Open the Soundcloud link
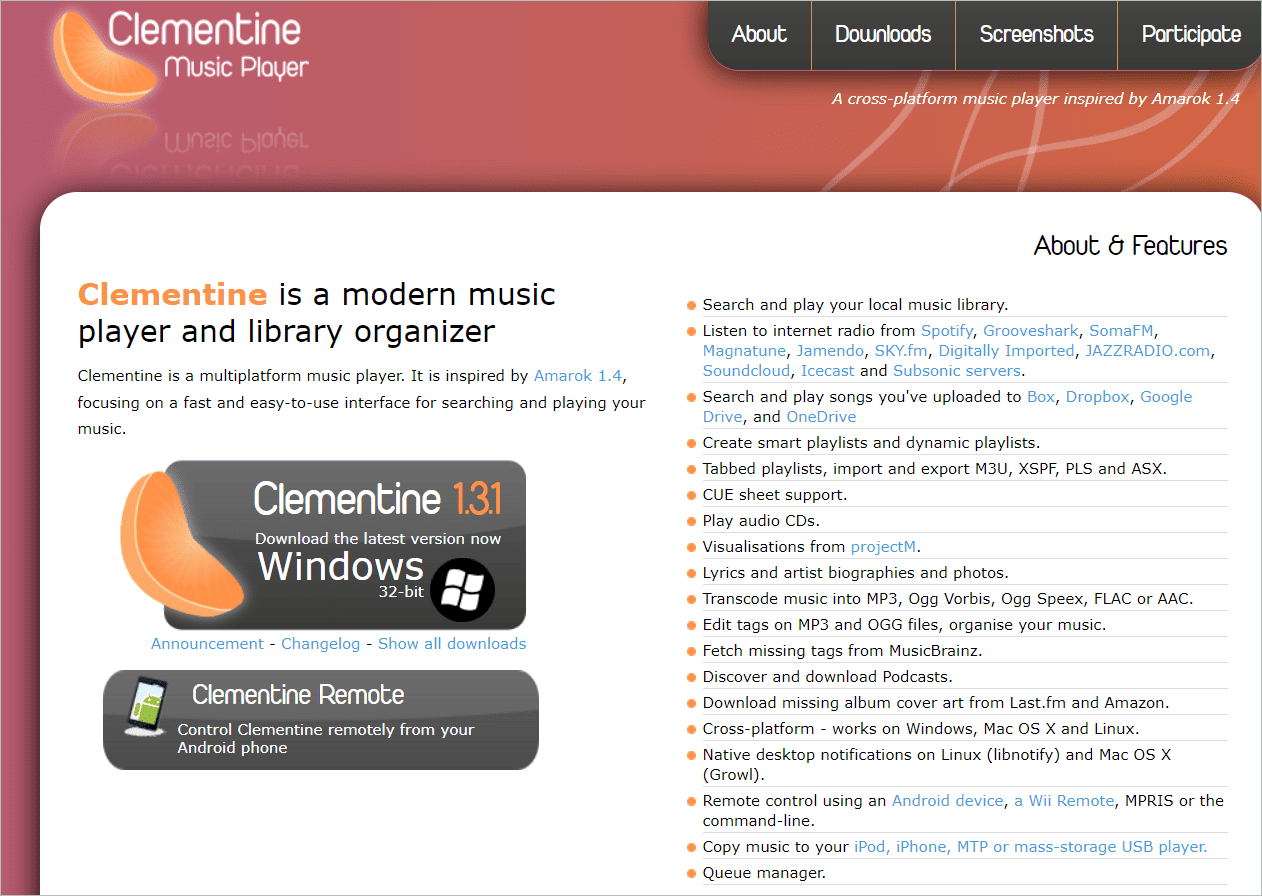The height and width of the screenshot is (896, 1262). point(746,371)
